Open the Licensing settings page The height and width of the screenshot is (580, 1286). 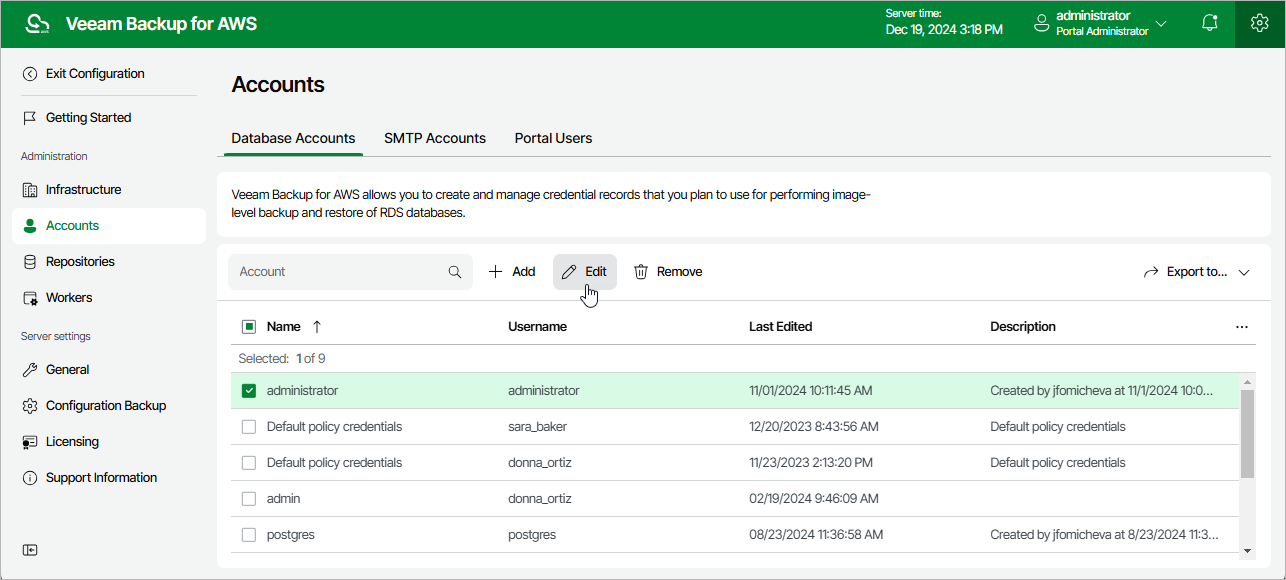(x=72, y=442)
